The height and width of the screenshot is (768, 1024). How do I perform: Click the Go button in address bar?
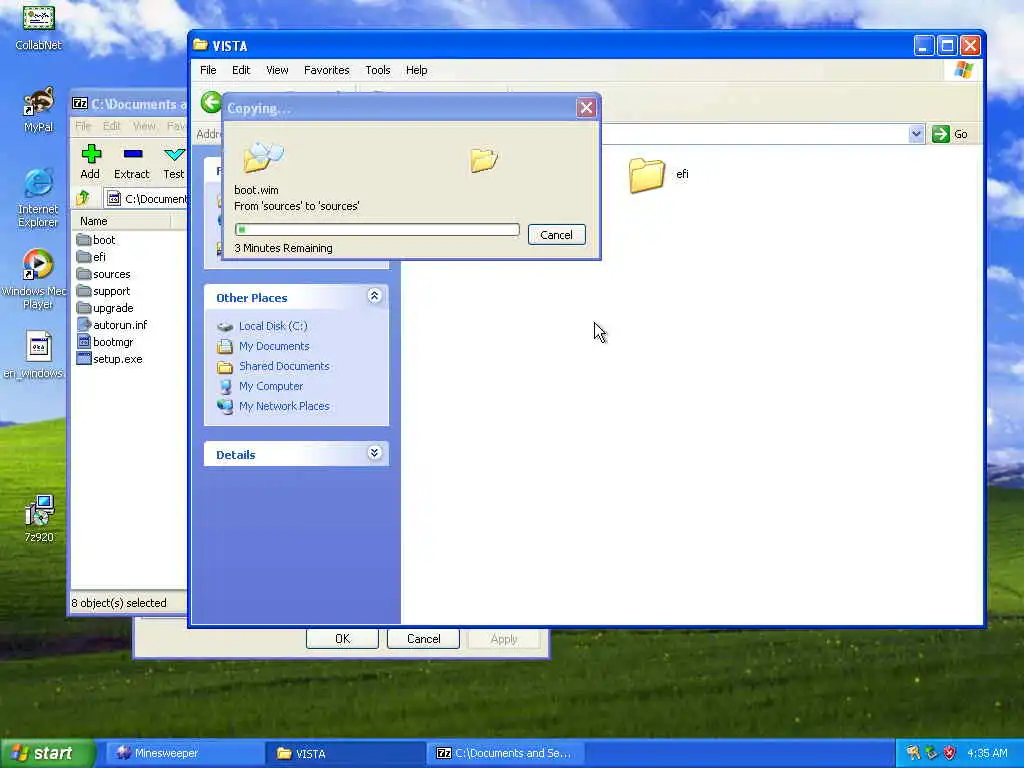(x=950, y=134)
